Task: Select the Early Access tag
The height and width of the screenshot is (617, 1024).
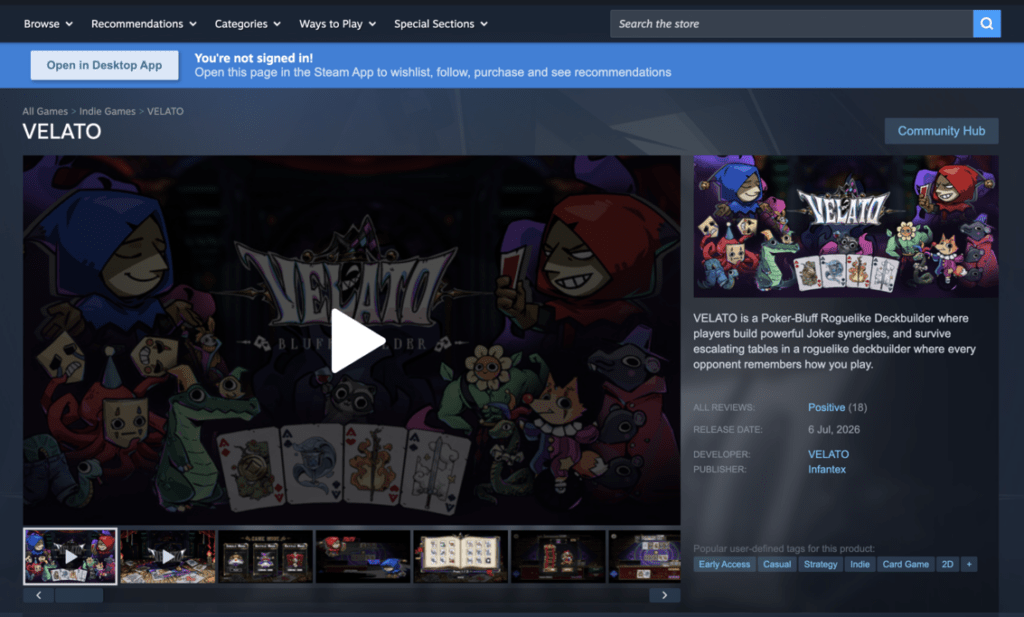Action: click(724, 564)
